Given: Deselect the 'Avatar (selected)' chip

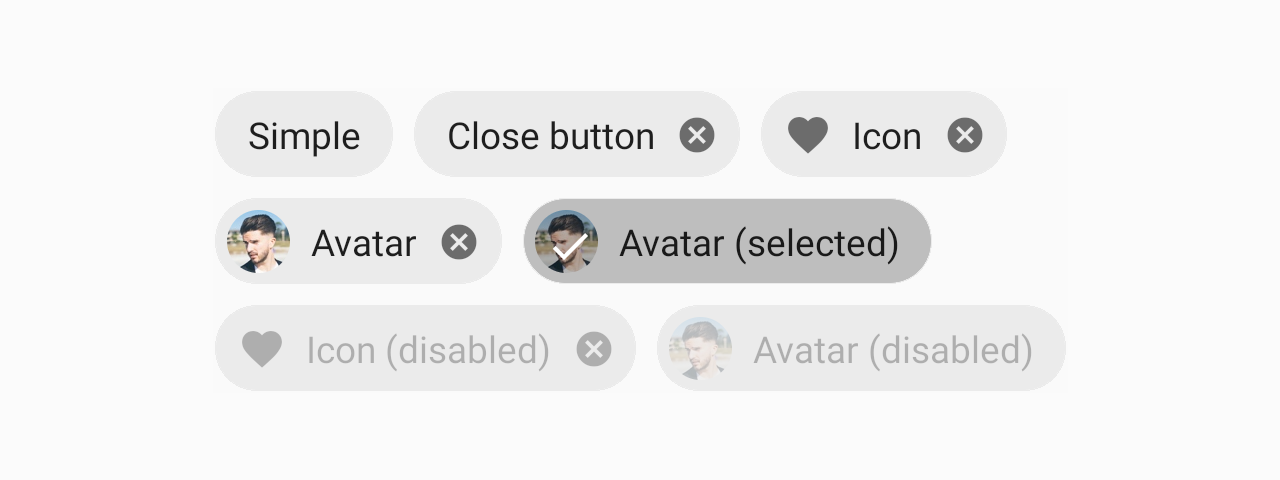Looking at the screenshot, I should pyautogui.click(x=727, y=242).
